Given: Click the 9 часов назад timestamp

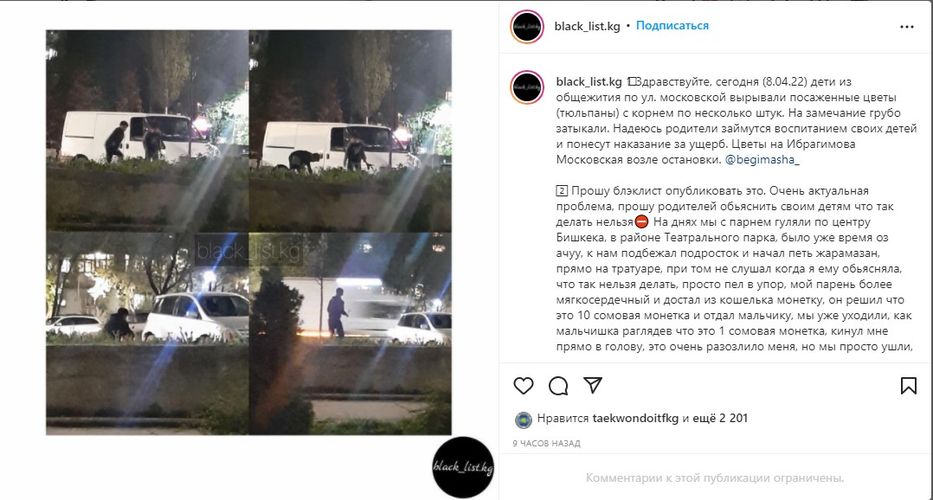Looking at the screenshot, I should pos(546,443).
